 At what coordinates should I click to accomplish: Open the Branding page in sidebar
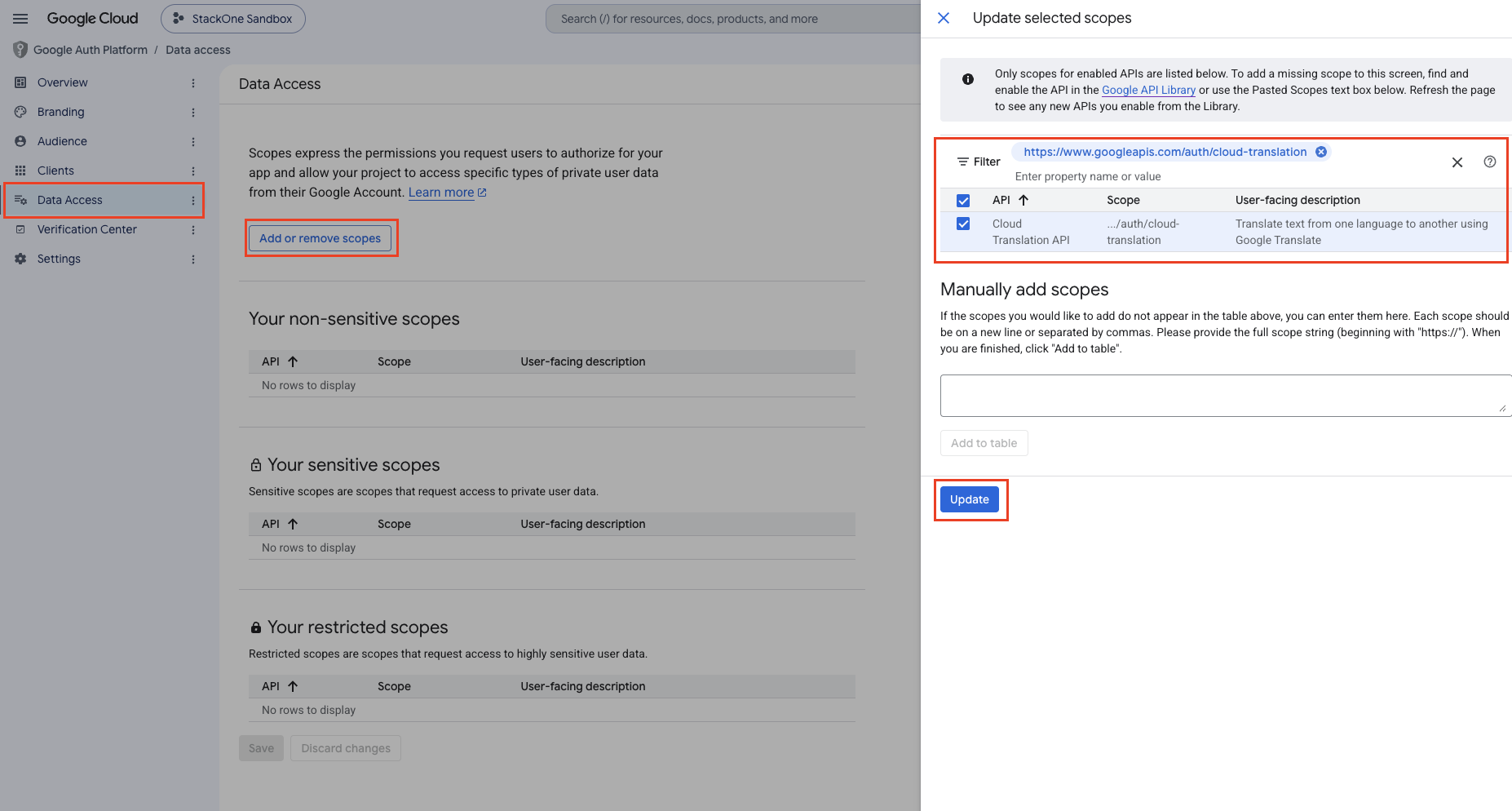point(60,112)
